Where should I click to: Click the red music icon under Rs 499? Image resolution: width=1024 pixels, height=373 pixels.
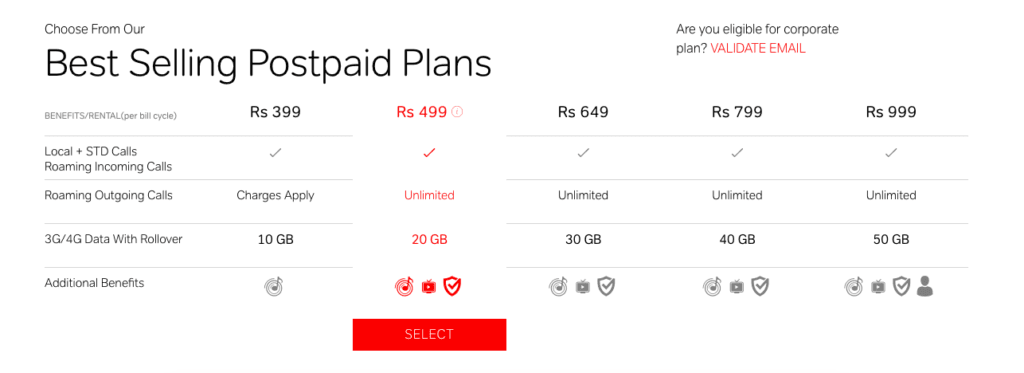pyautogui.click(x=404, y=286)
